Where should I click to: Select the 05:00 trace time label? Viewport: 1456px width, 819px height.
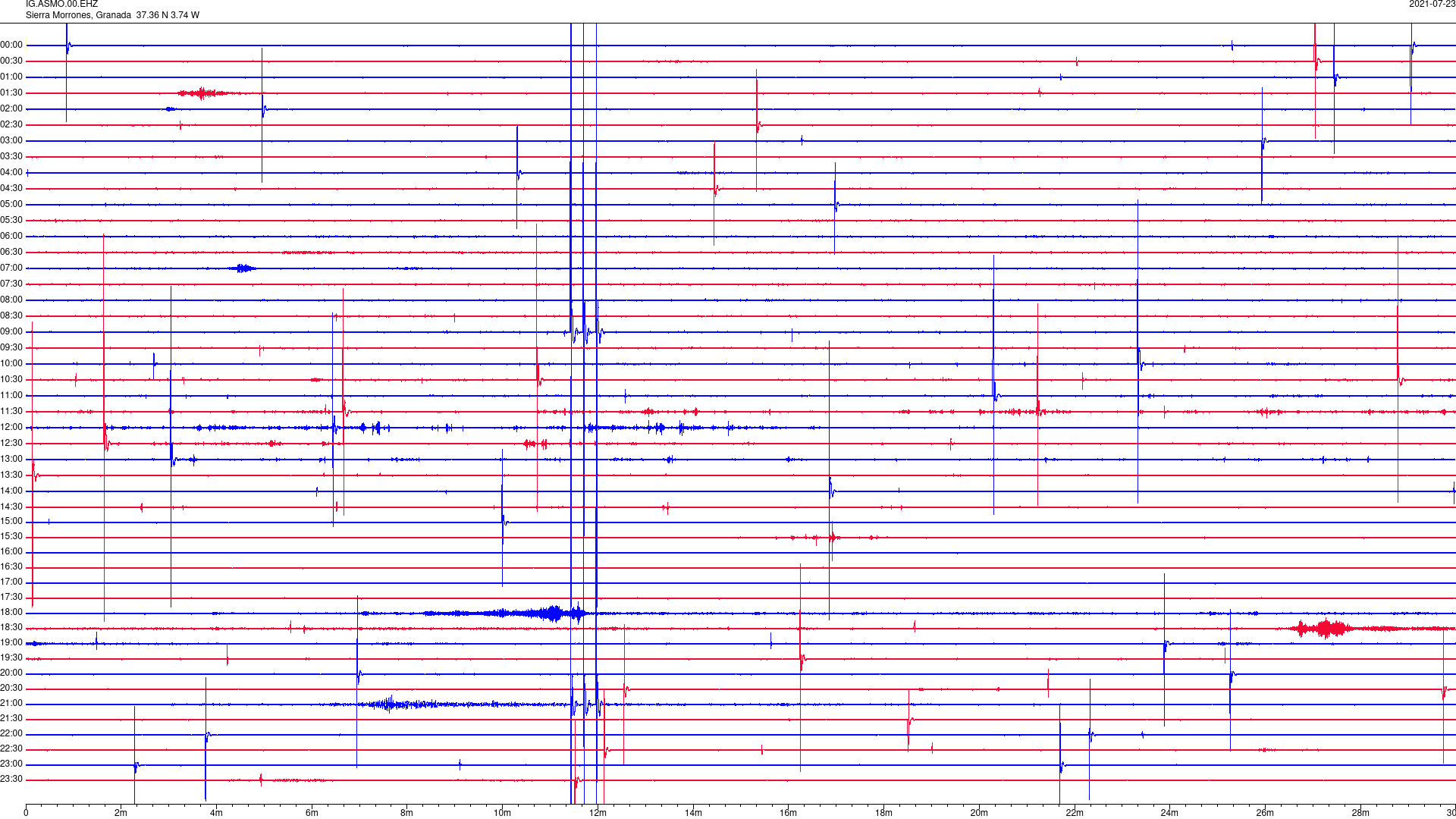point(11,205)
